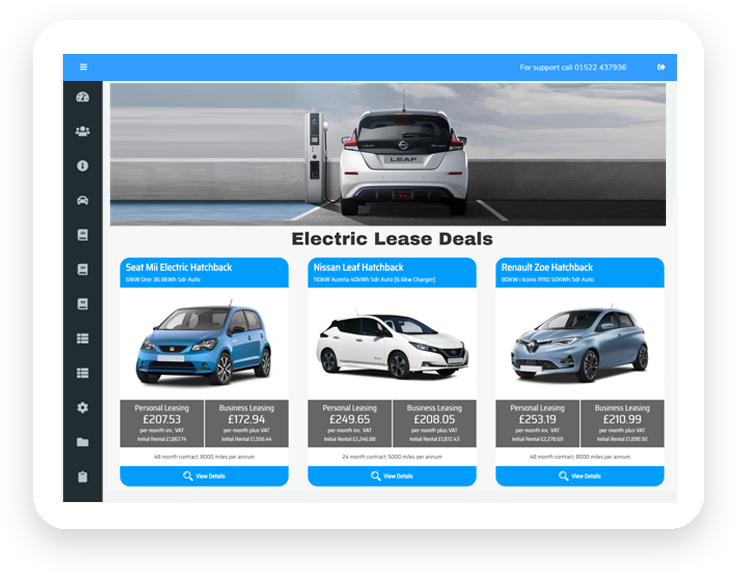Open the clipboard icon in sidebar

82,477
